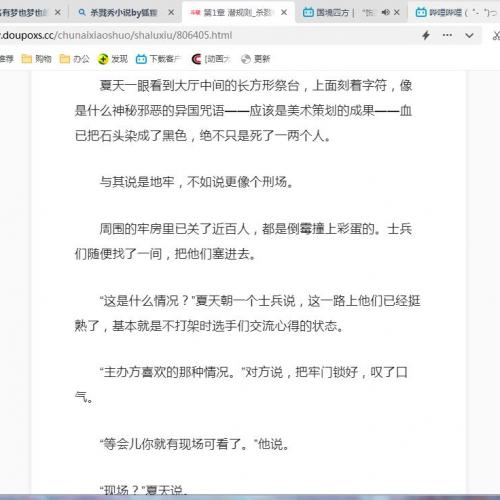The image size is (500, 500).
Task: Click the dialogue "这是什么情况？"
Action: pos(147,301)
